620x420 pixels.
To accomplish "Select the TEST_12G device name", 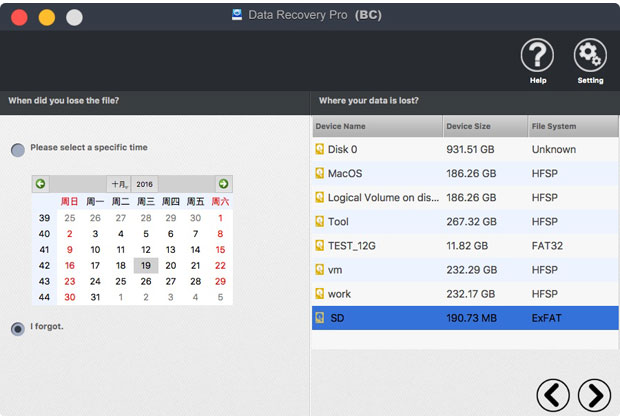I will coord(352,246).
